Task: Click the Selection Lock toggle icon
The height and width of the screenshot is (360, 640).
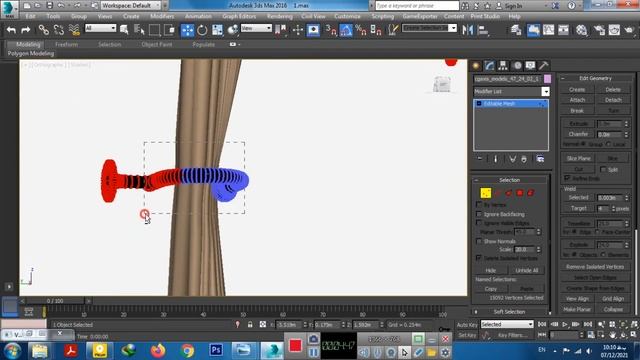Action: [250, 324]
